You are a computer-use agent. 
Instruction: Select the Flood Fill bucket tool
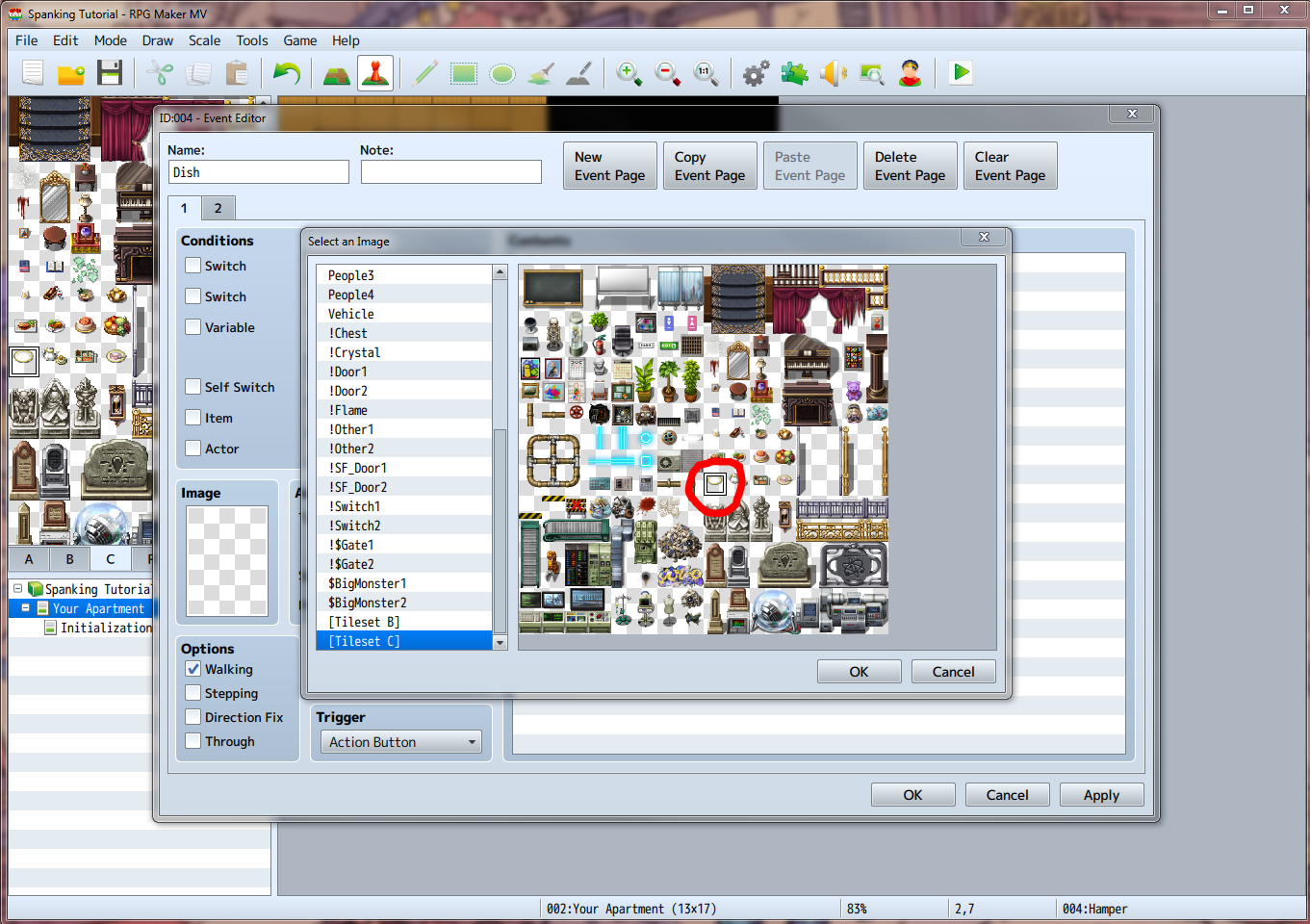coord(541,73)
